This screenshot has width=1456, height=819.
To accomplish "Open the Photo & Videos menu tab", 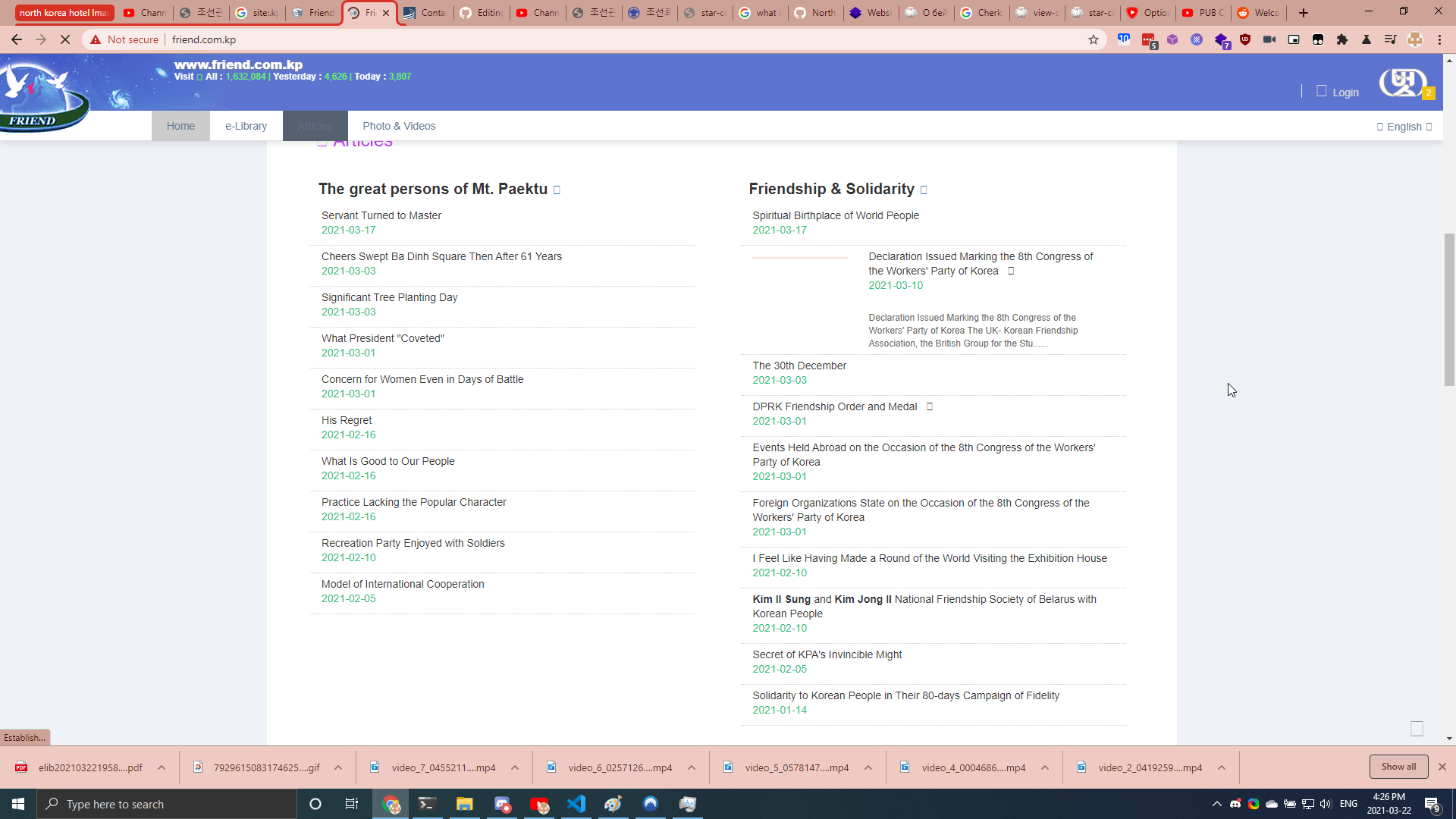I will point(399,126).
